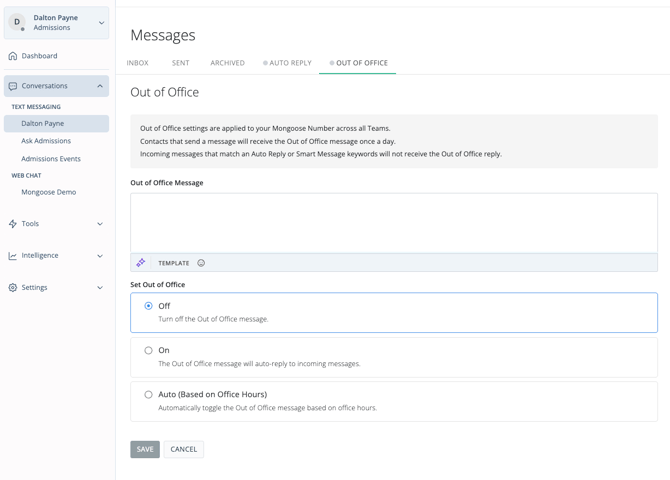670x480 pixels.
Task: Select the On out of office option
Action: (149, 351)
